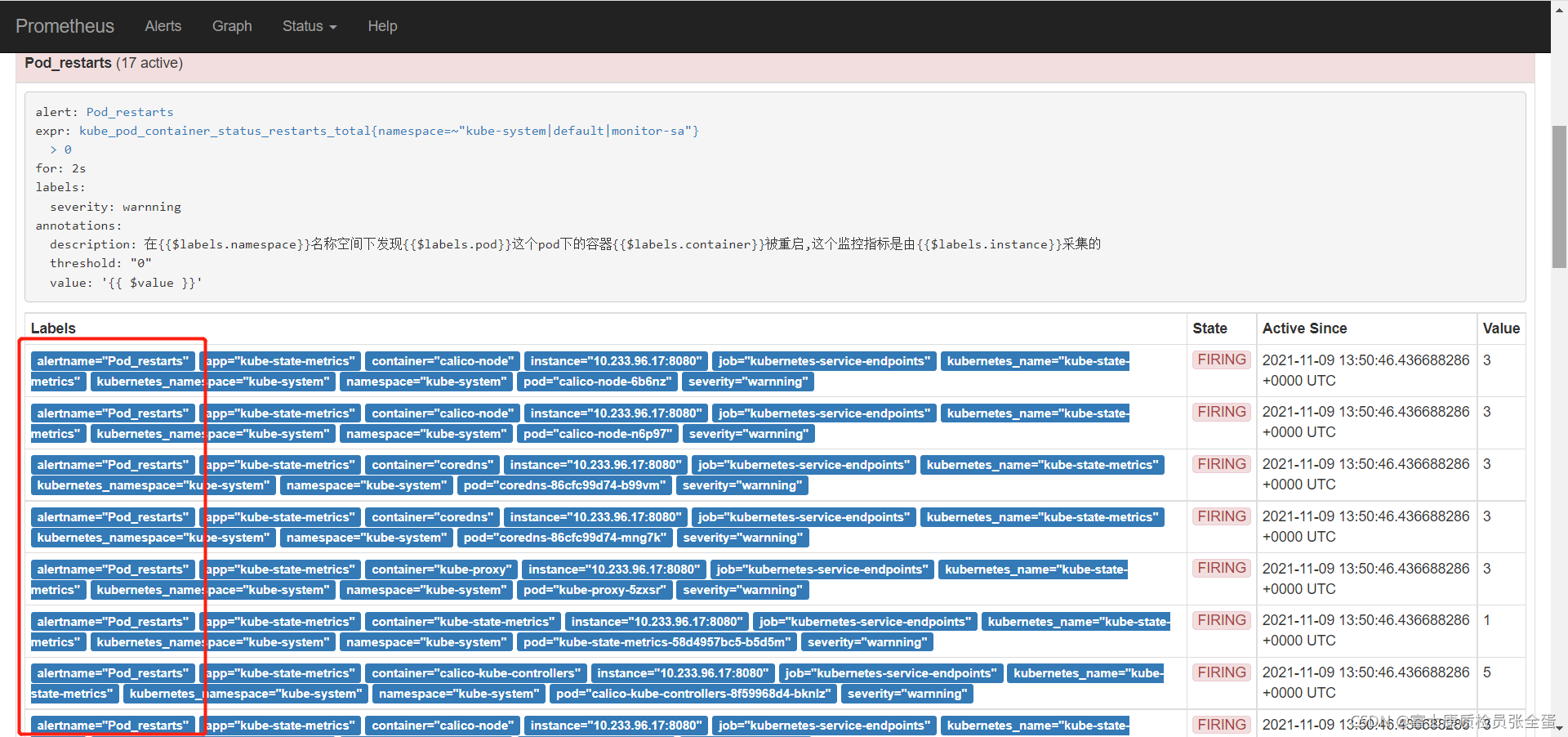Click value 5 in calico-kube-controllers row
Viewport: 1568px width, 737px height.
(x=1487, y=672)
